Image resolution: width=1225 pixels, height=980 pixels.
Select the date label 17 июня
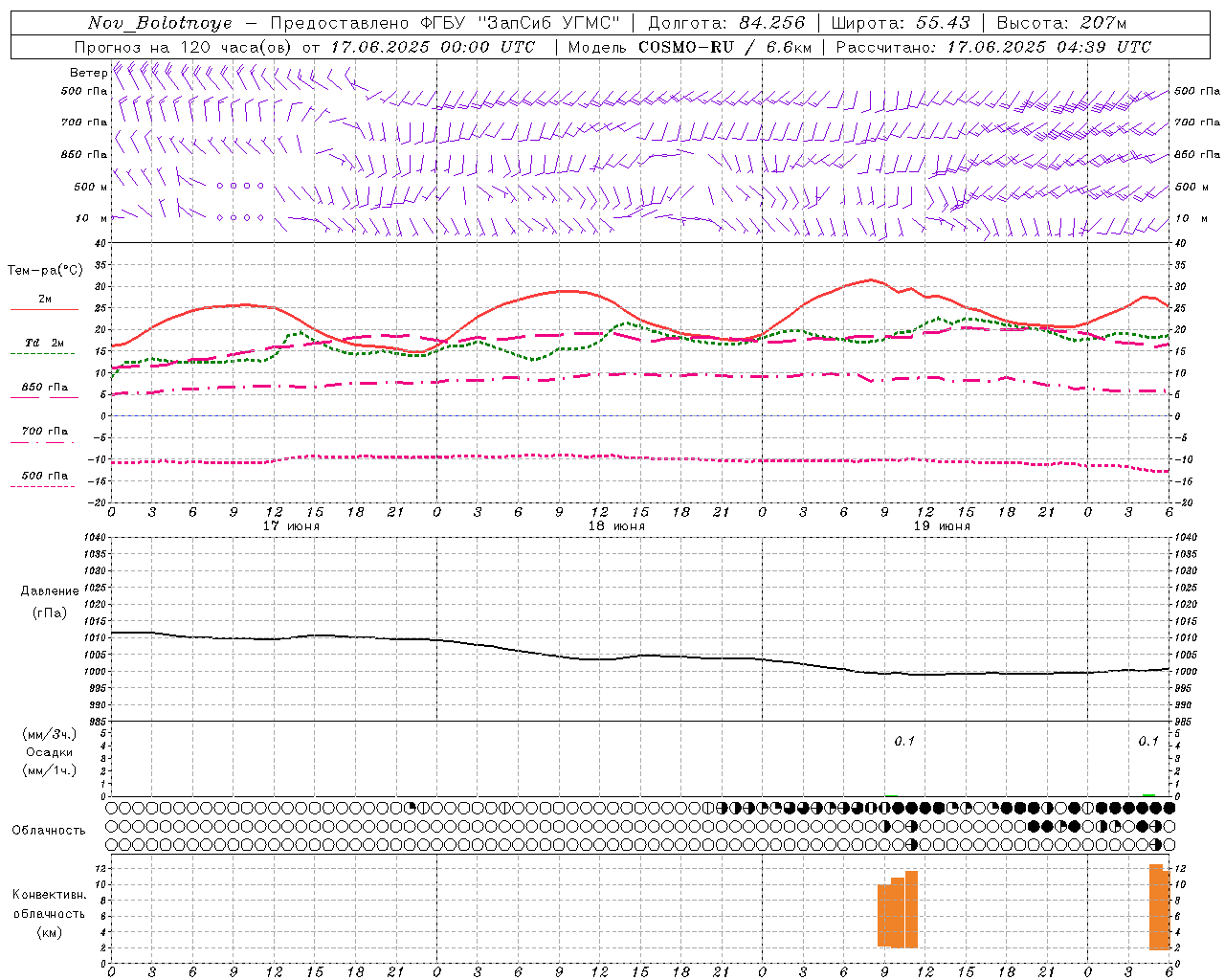click(x=291, y=526)
